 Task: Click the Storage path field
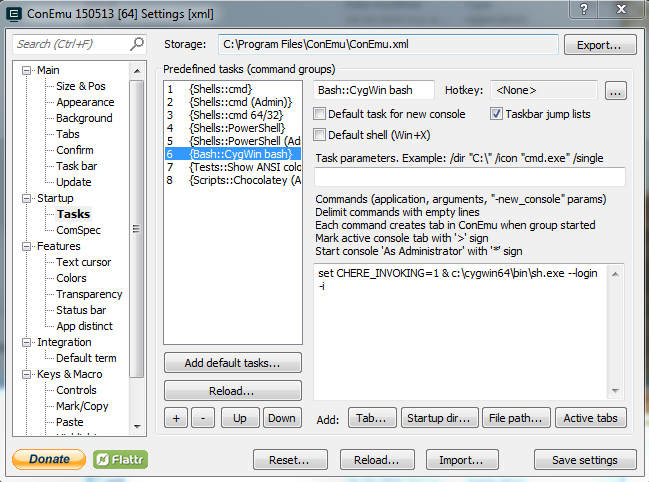pos(388,44)
